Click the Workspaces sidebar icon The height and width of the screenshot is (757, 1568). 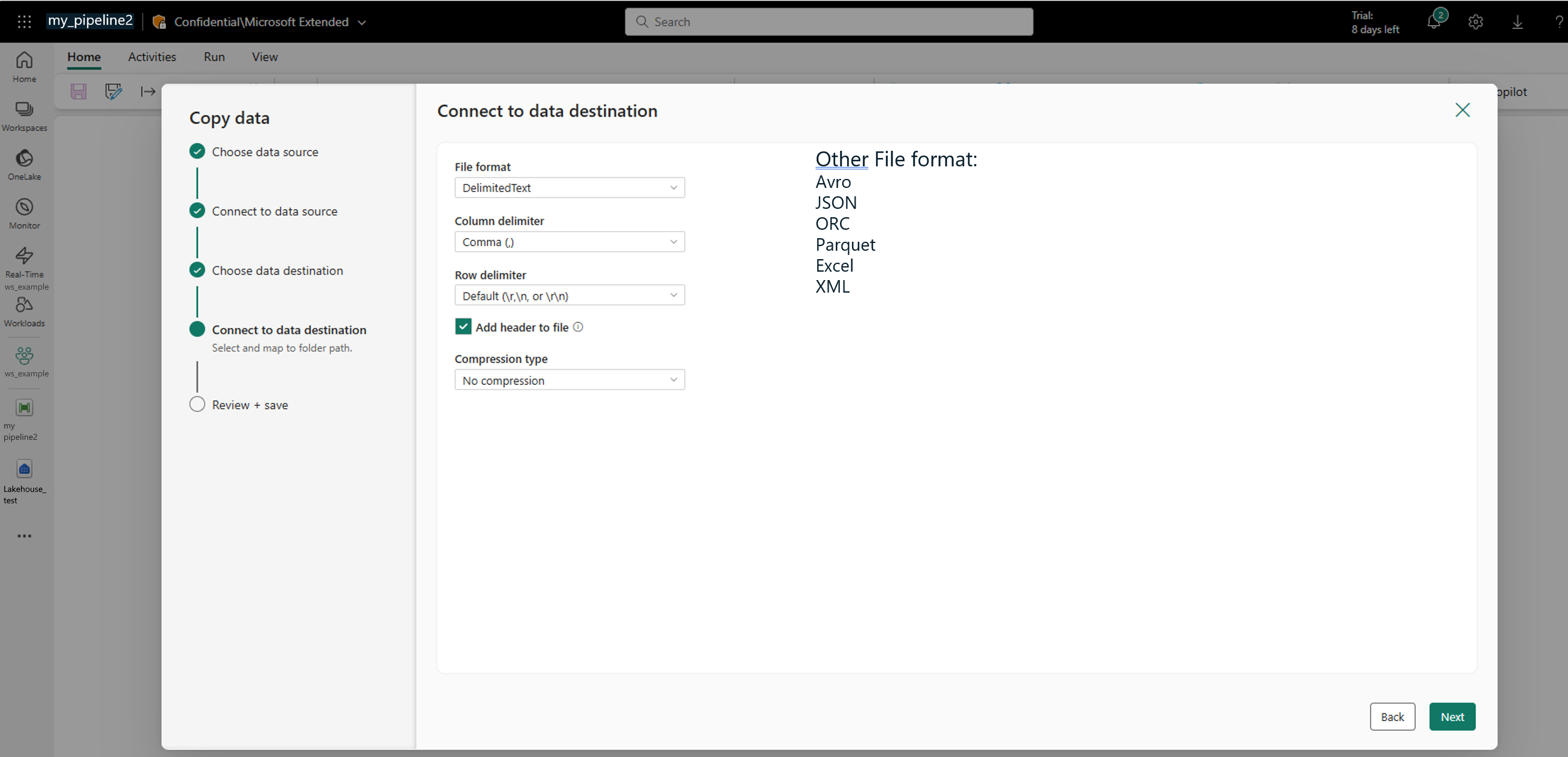tap(25, 115)
